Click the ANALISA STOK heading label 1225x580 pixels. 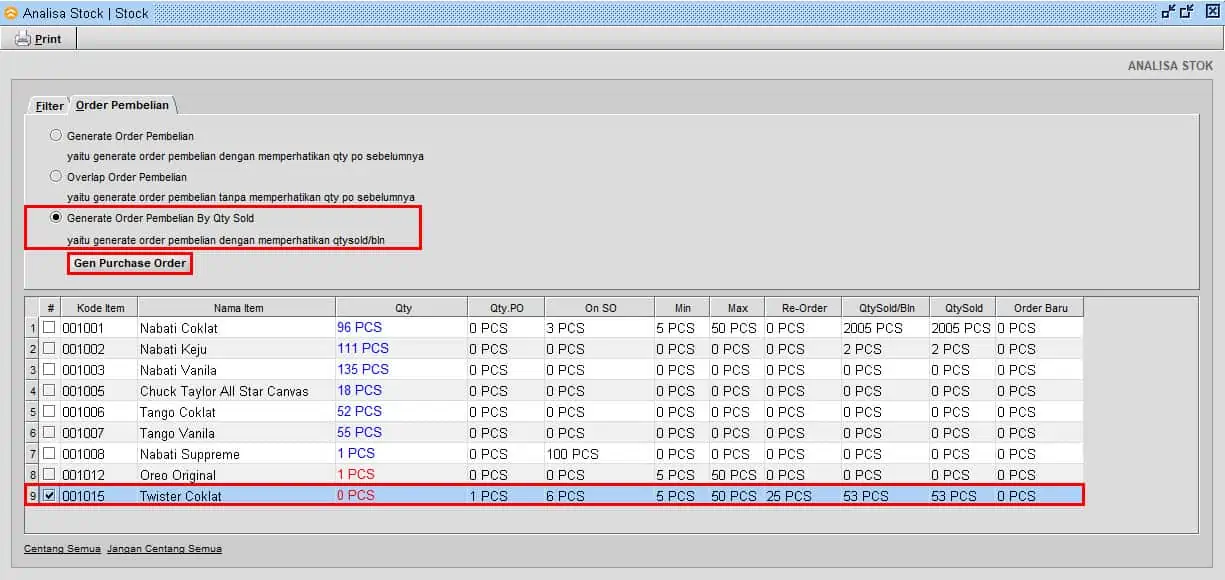tap(1170, 66)
